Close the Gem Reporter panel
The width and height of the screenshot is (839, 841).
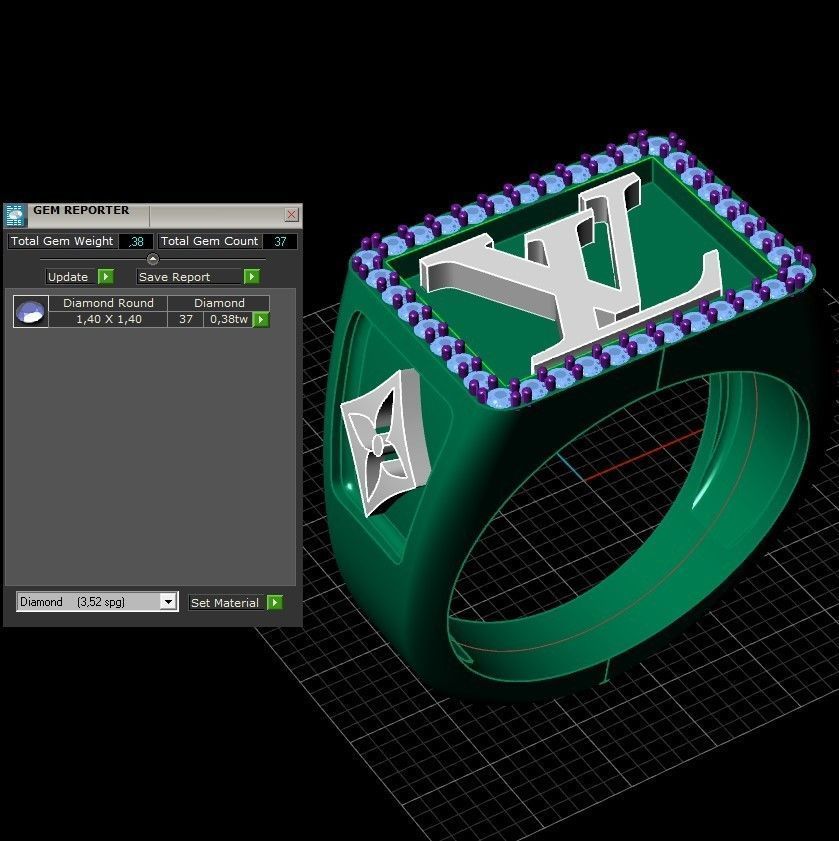[291, 215]
